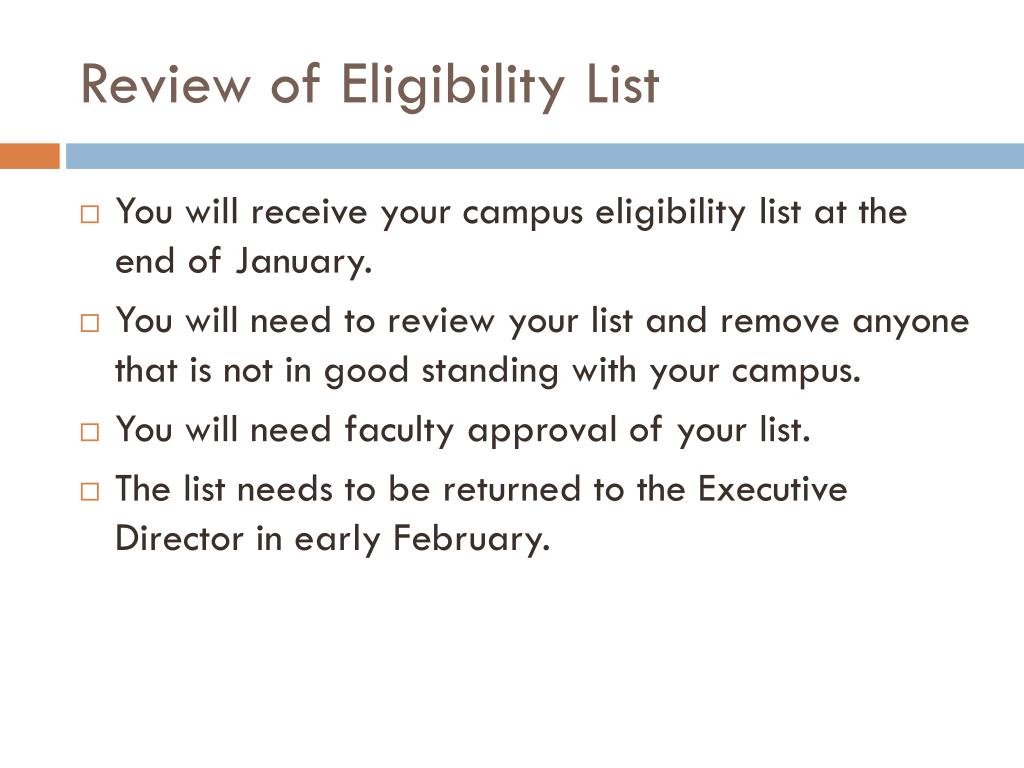Image resolution: width=1024 pixels, height=768 pixels.
Task: Click 'faculty approval' in the third bullet
Action: point(480,431)
